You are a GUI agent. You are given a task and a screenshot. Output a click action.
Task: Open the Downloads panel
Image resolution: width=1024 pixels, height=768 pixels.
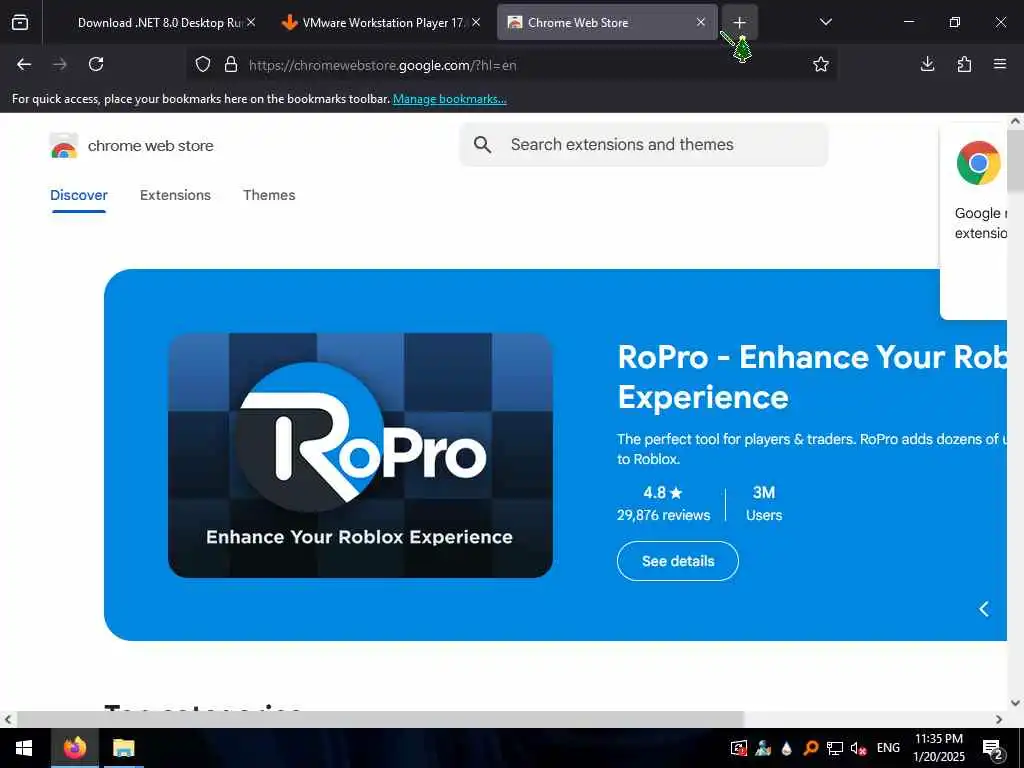point(927,64)
